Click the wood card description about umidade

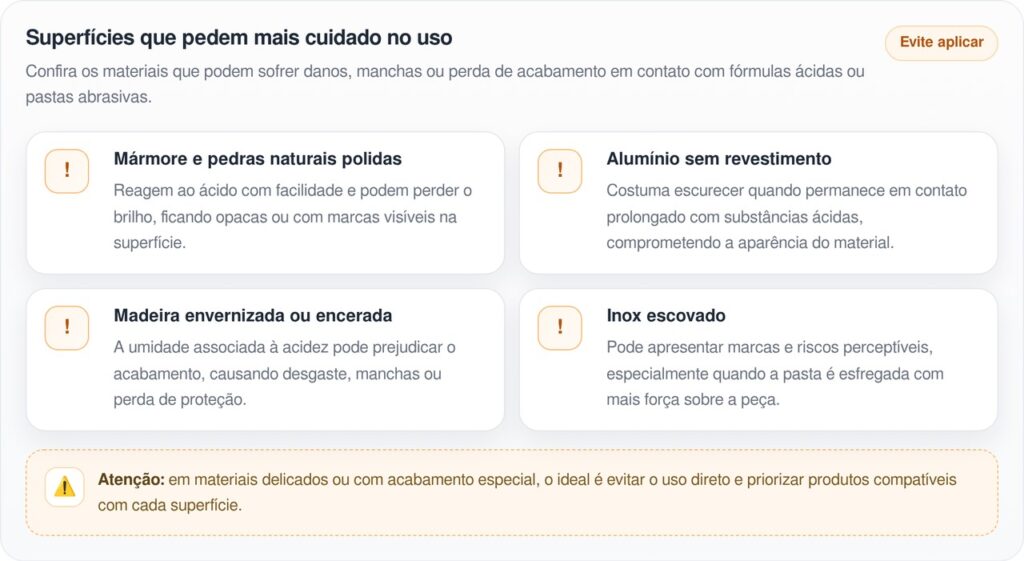pos(284,373)
